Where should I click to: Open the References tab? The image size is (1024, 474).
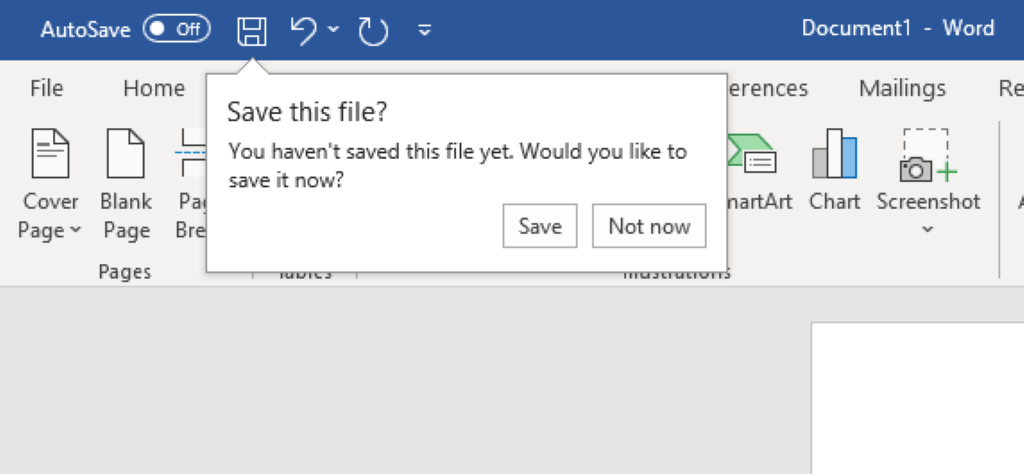point(766,89)
